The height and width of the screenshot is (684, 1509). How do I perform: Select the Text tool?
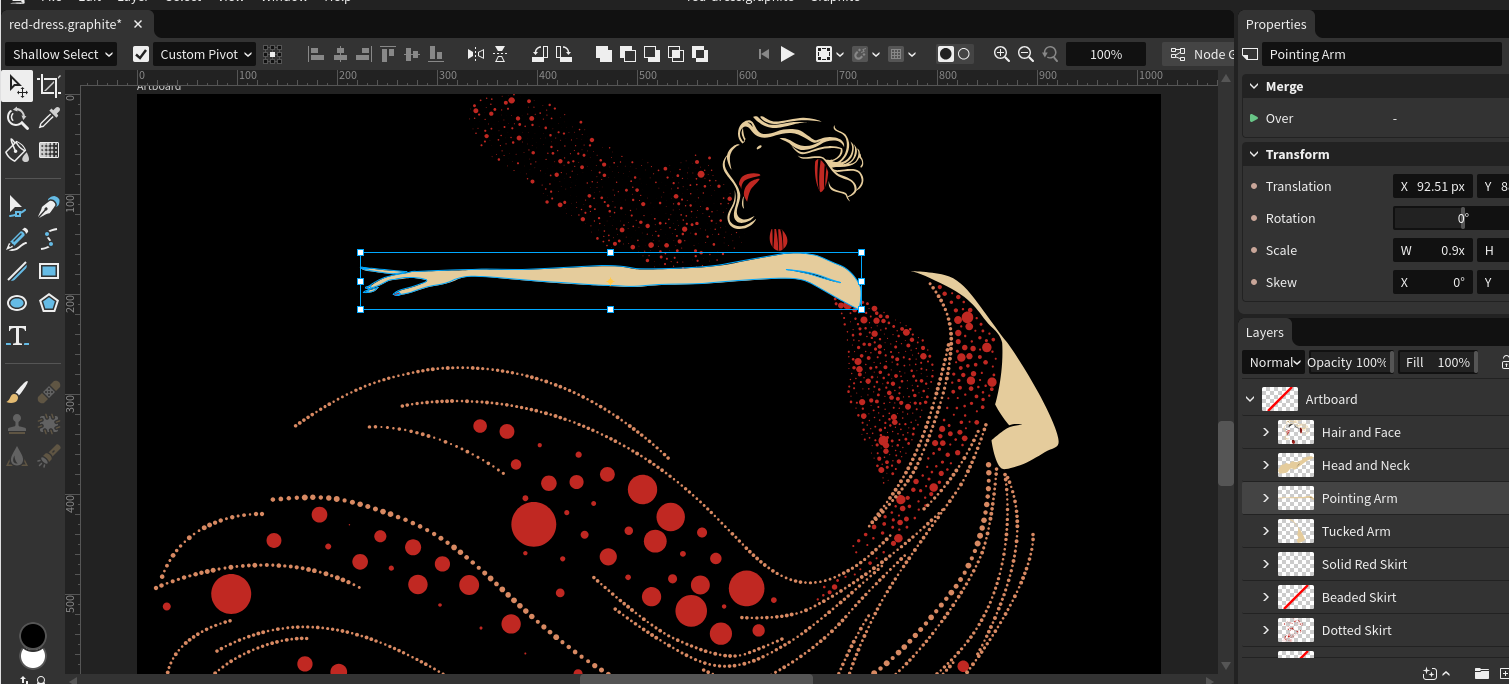(17, 335)
